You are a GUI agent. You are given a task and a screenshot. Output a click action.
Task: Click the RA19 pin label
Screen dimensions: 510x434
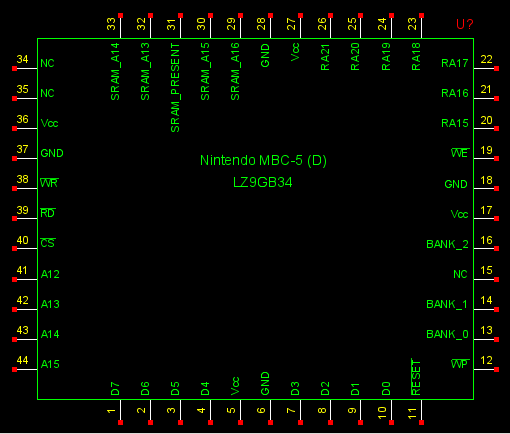click(386, 57)
